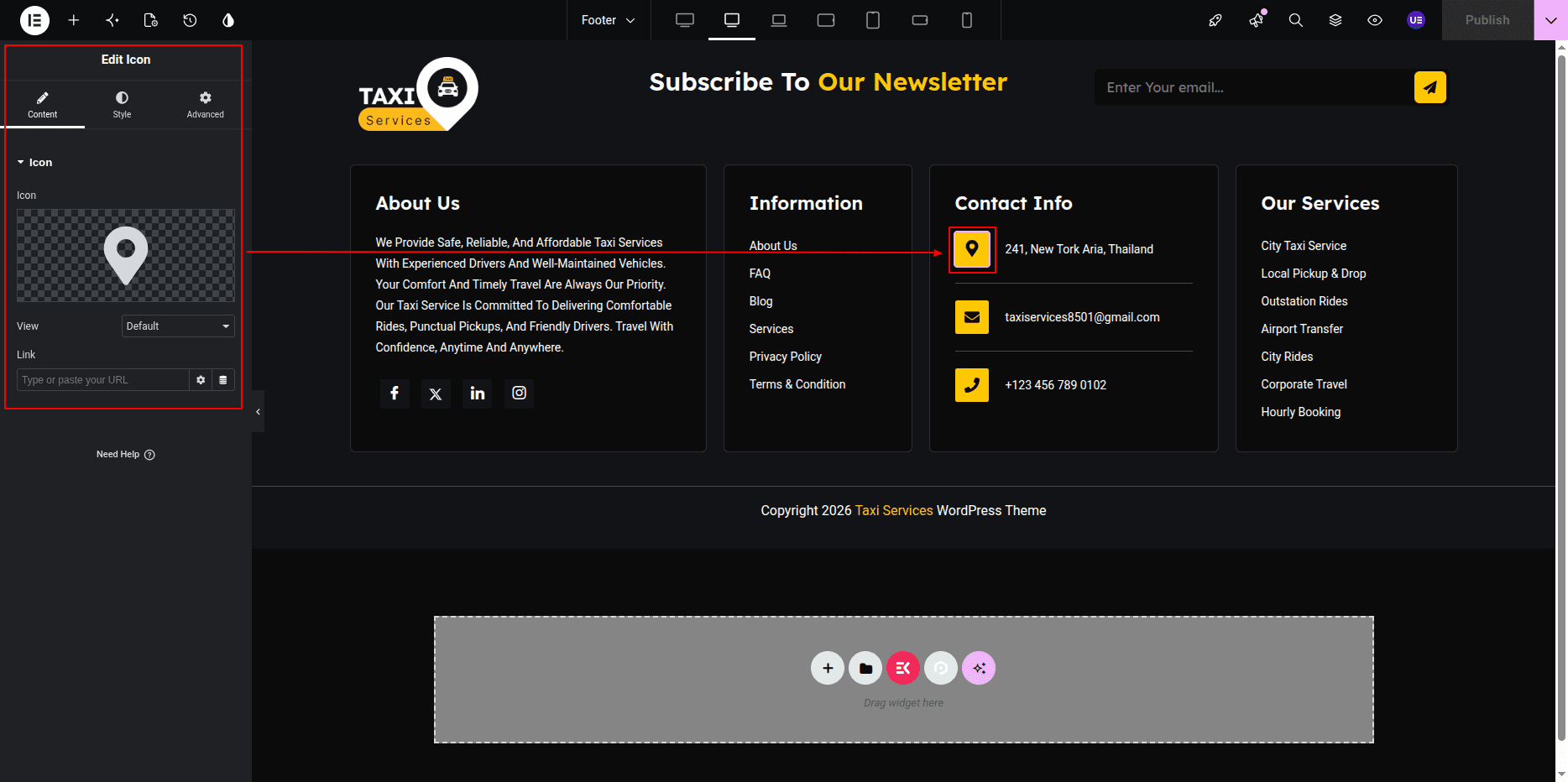The width and height of the screenshot is (1568, 782).
Task: Click the LinkedIn social icon
Action: (478, 394)
